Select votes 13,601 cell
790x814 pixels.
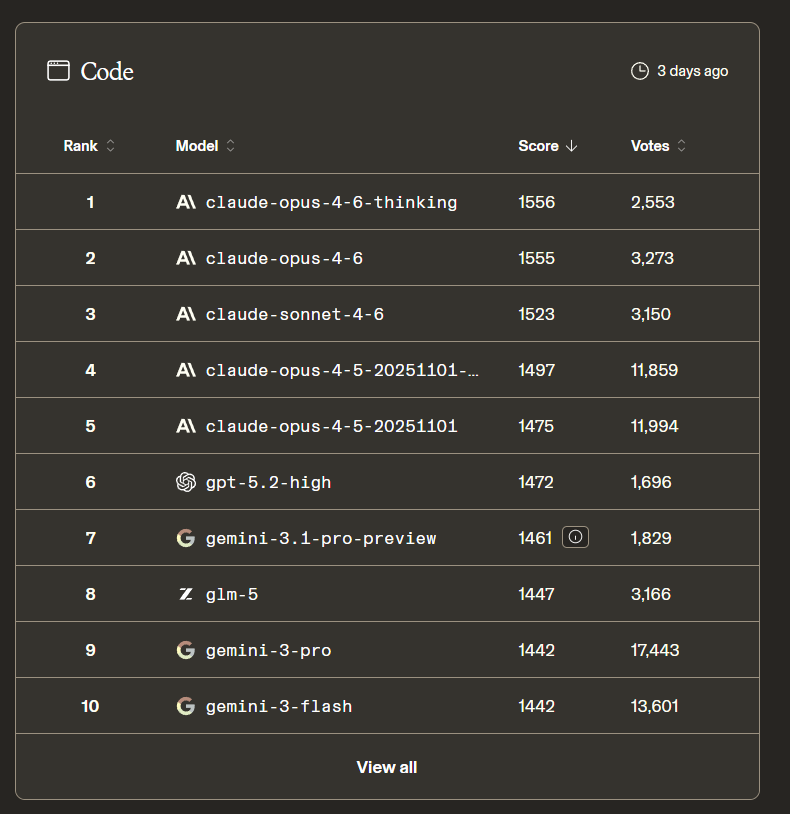tap(655, 706)
